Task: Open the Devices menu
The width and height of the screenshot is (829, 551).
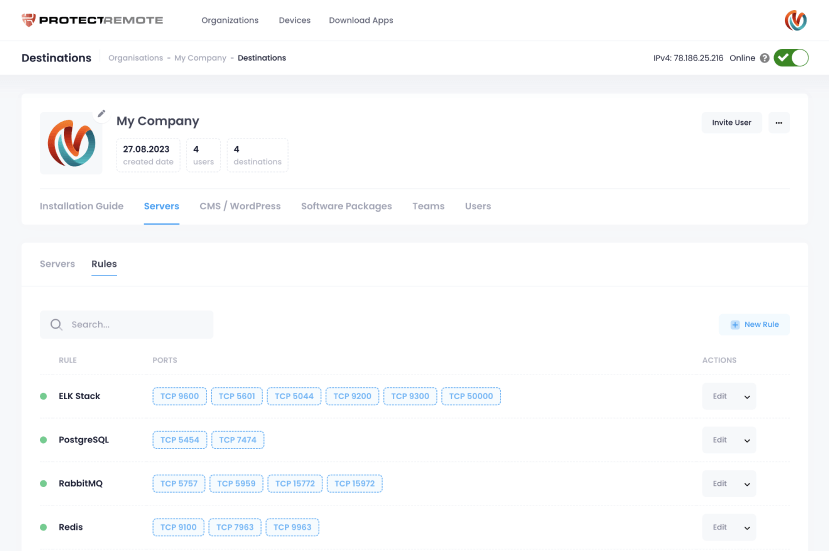Action: coord(294,20)
